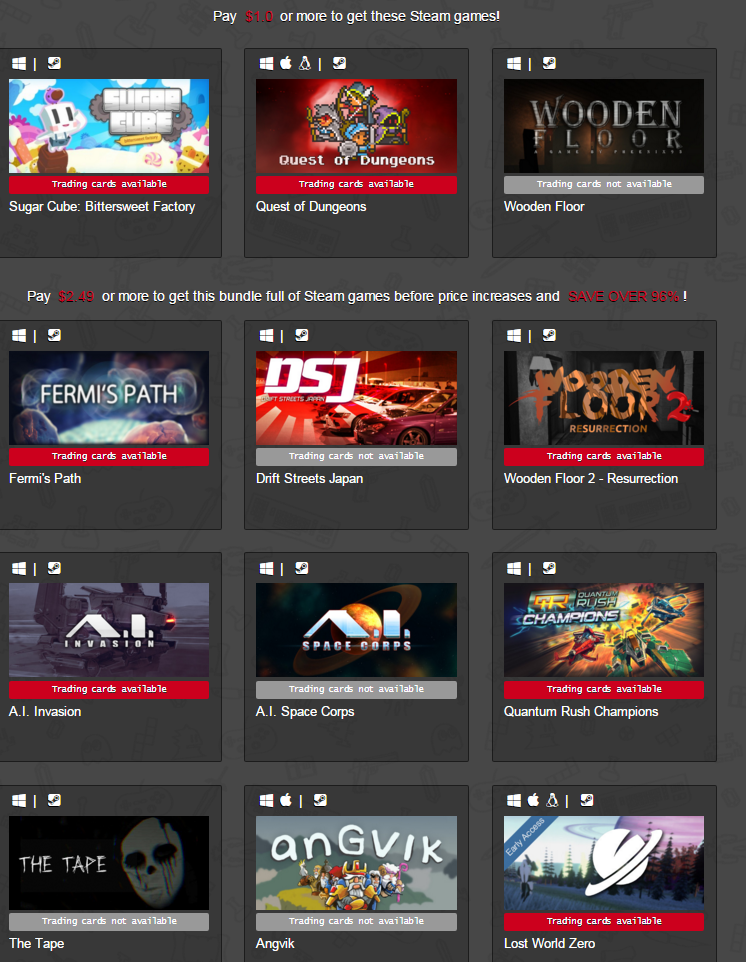
Task: Click Quantum Rush Champions' 'Trading cards available' badge
Action: [604, 690]
